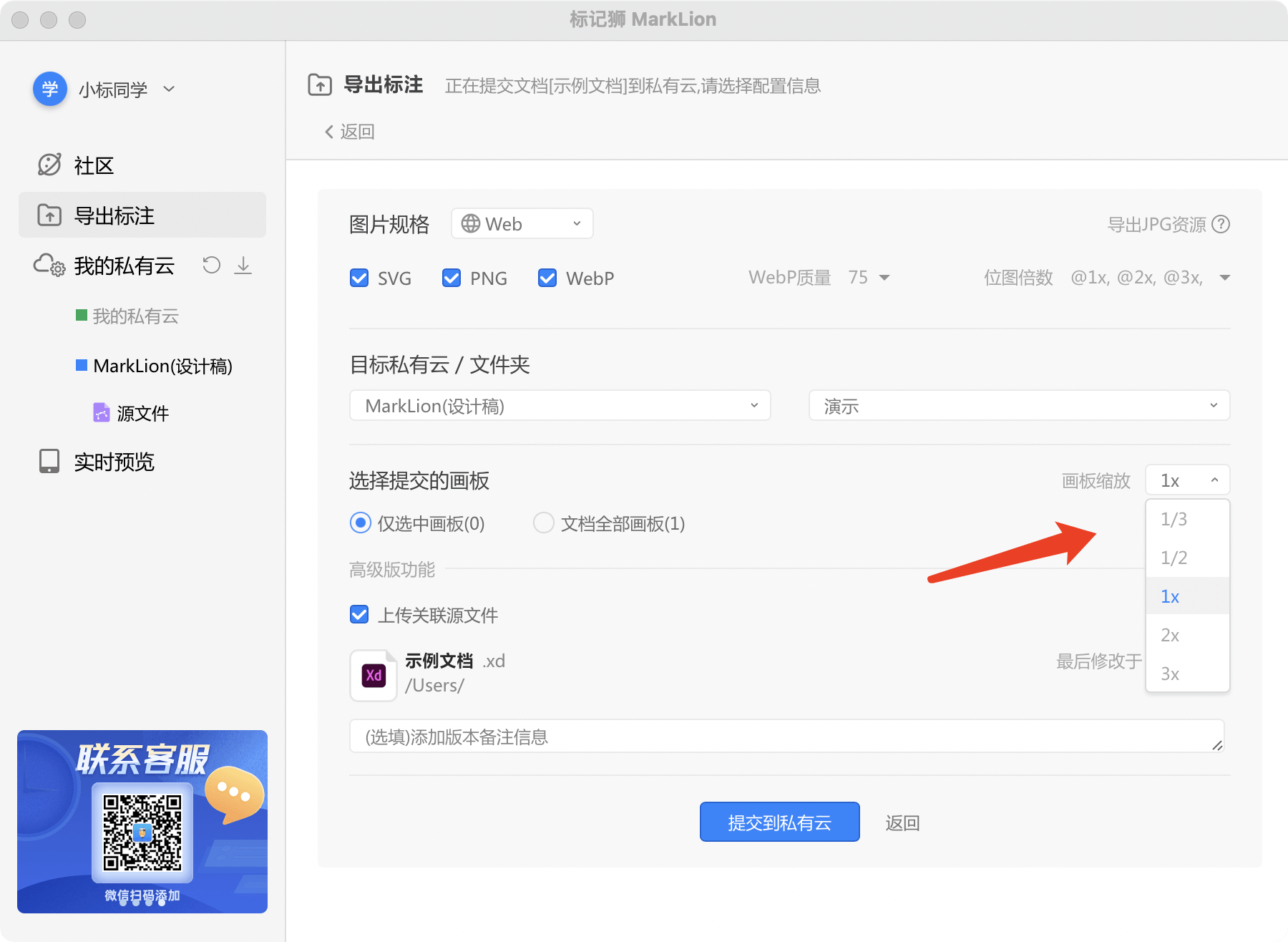Click the 添加版本备注信息 text field
The width and height of the screenshot is (1288, 942).
786,737
